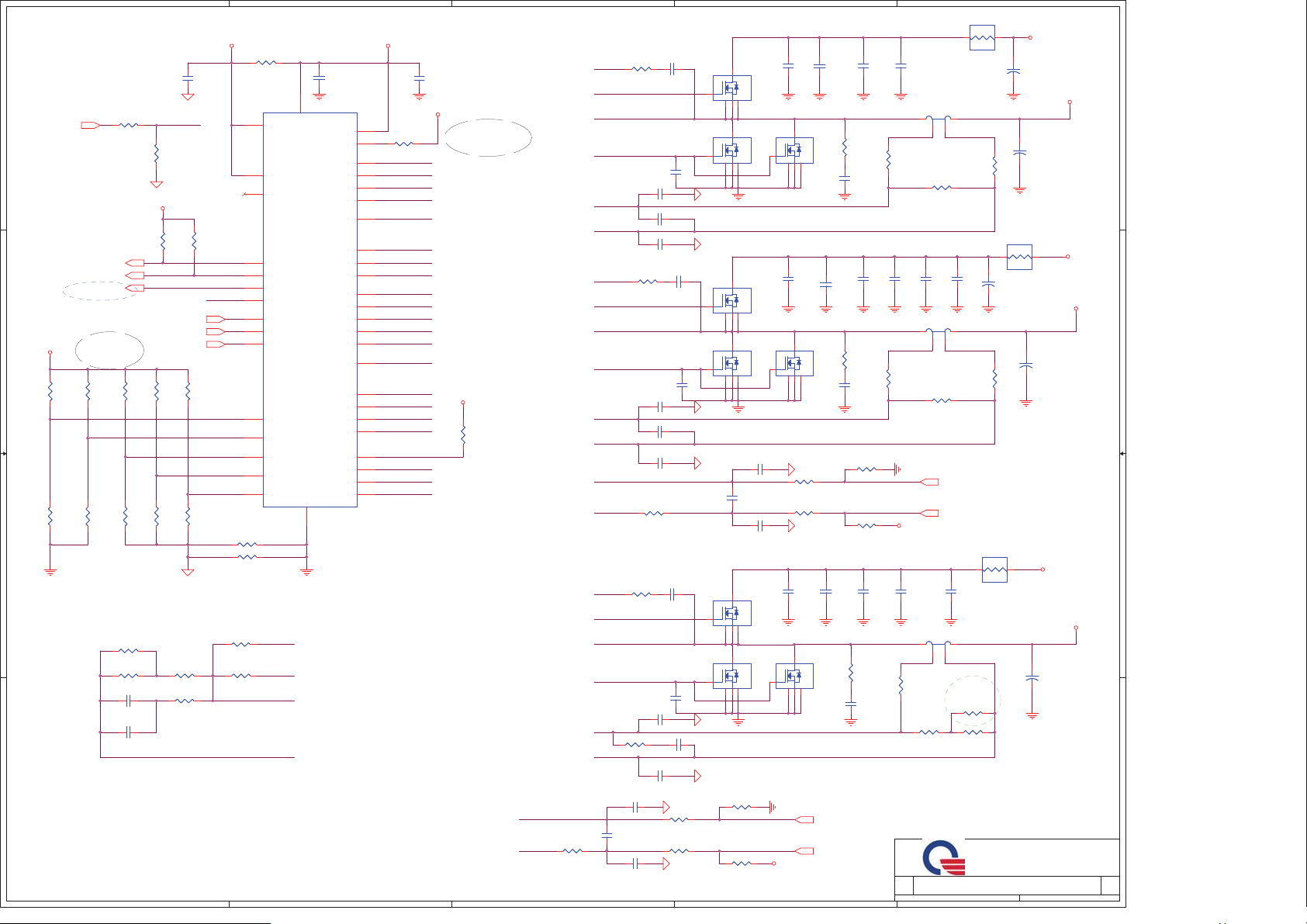This screenshot has width=1307, height=924.
Task: Click the blue and red Q logo
Action: 943,858
